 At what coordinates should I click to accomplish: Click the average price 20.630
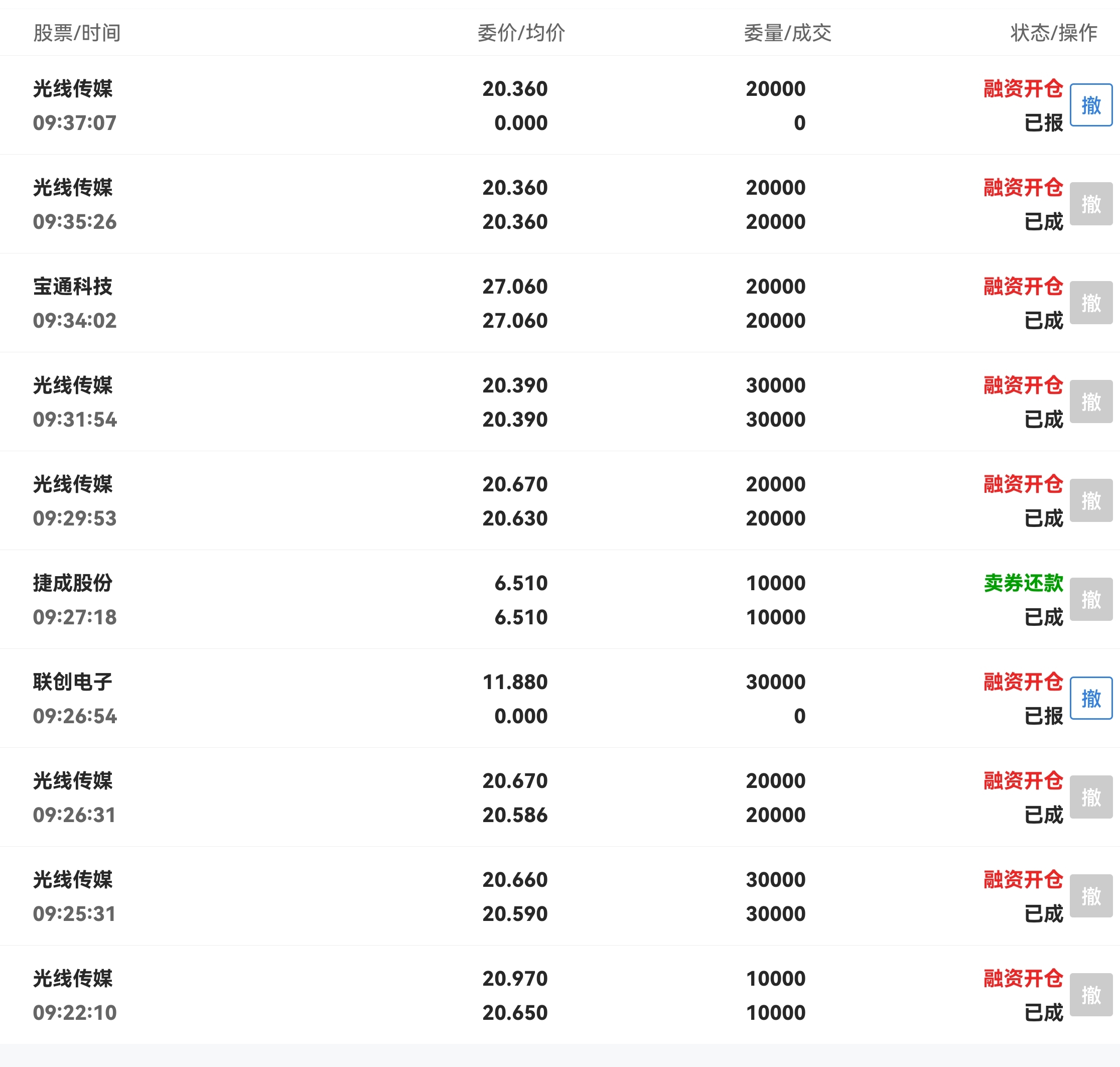[515, 519]
